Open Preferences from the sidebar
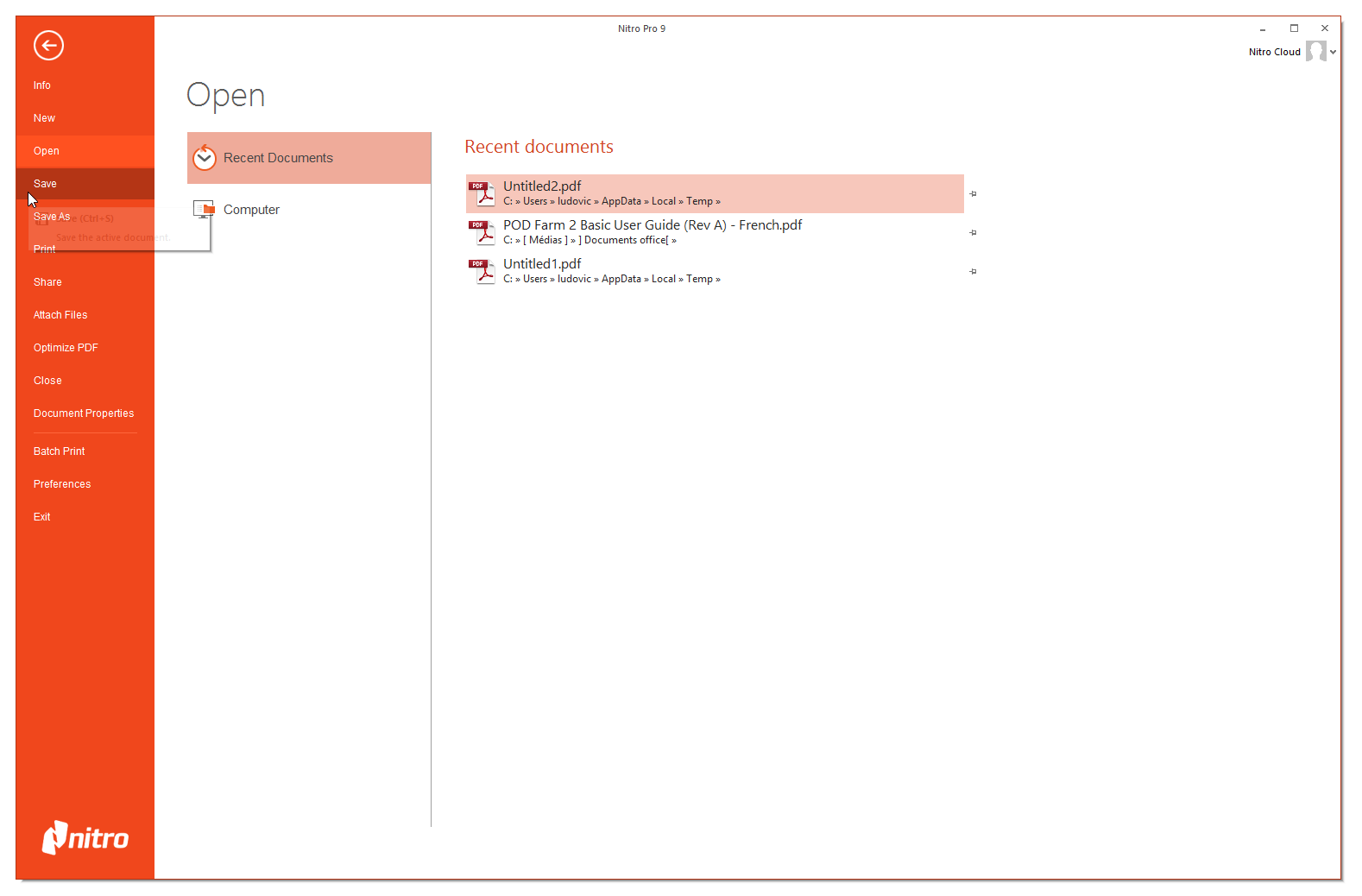1362x896 pixels. coord(85,484)
